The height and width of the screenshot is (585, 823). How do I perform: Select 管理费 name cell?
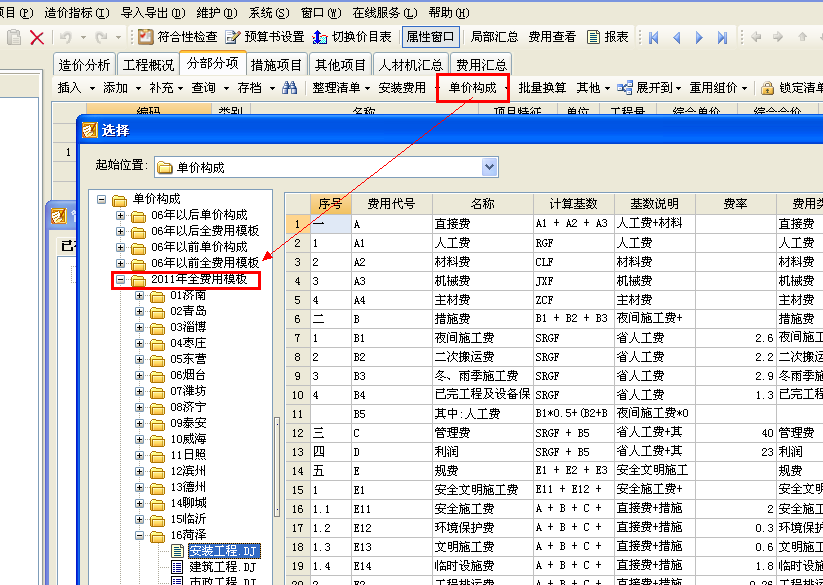coord(483,433)
